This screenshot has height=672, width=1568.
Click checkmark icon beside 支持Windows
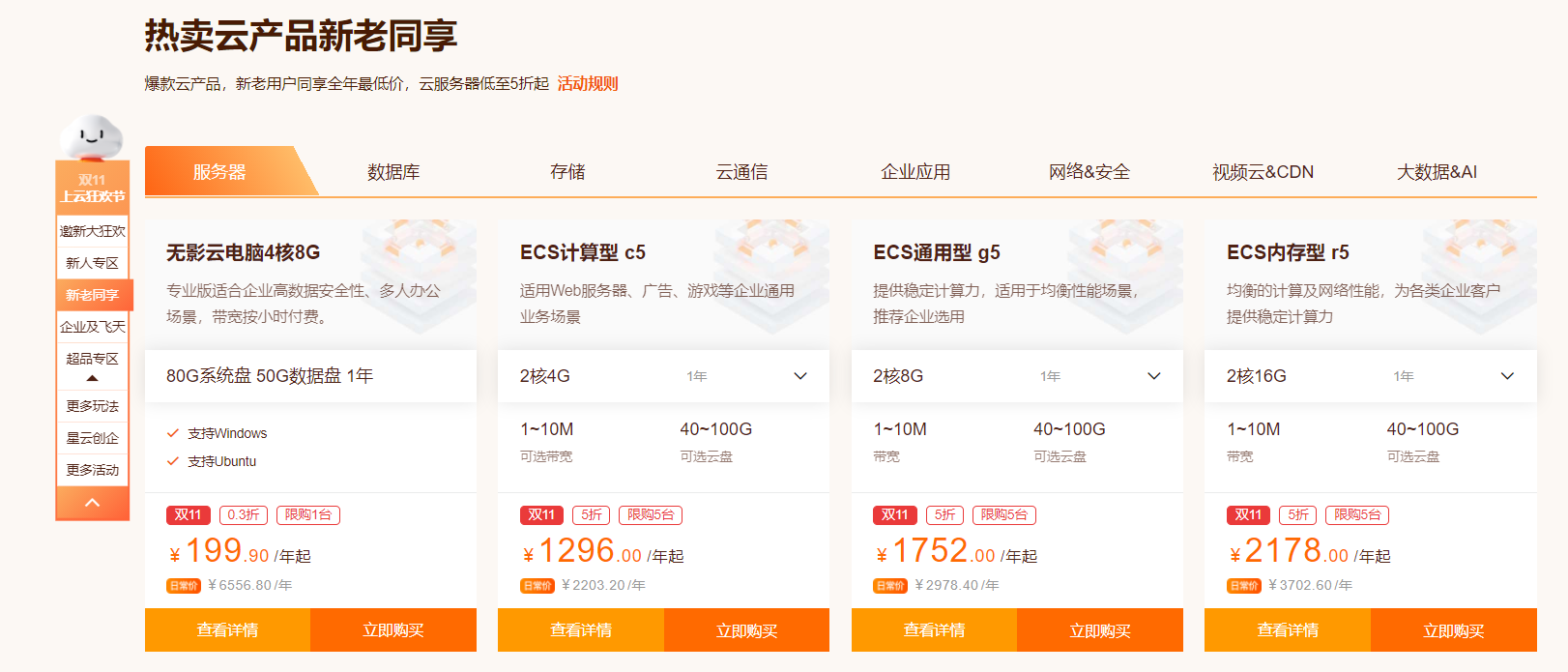(173, 433)
